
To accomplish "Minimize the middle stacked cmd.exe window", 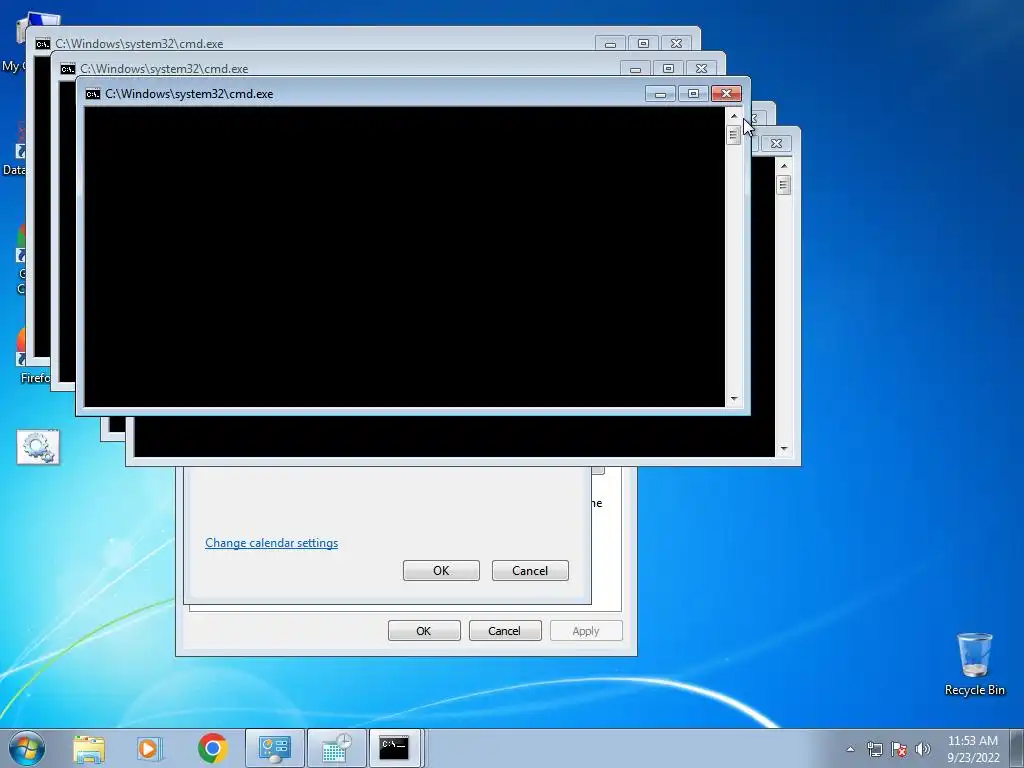I will tap(635, 69).
